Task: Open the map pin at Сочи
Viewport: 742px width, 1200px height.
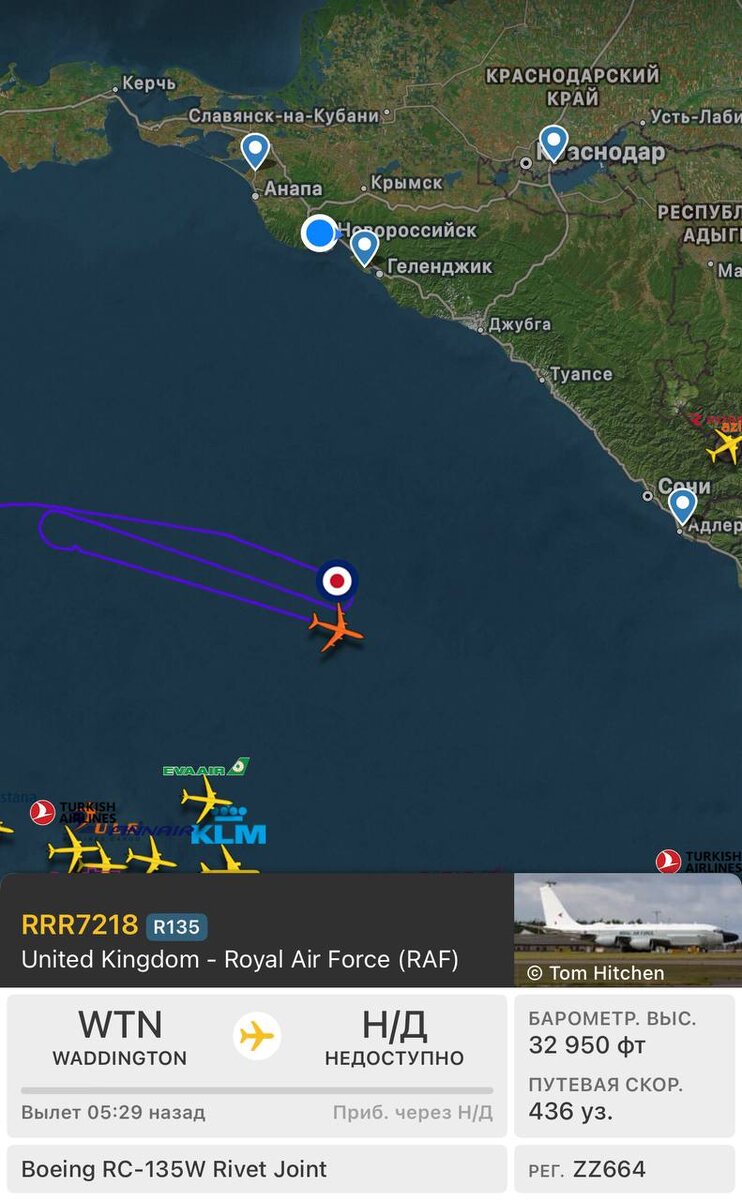Action: pyautogui.click(x=682, y=506)
